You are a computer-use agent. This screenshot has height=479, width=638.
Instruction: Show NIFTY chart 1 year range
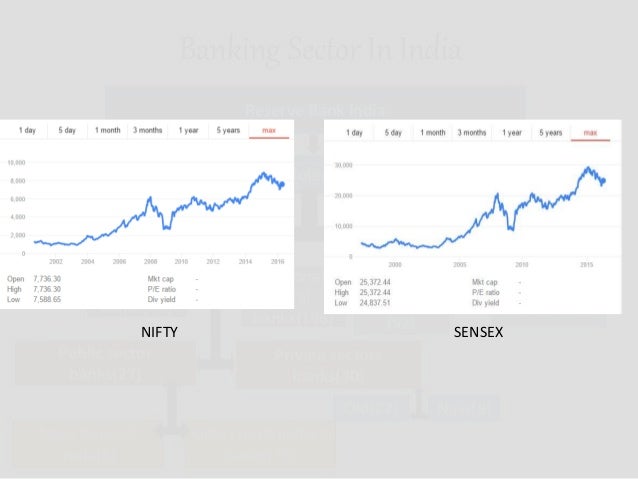[188, 130]
